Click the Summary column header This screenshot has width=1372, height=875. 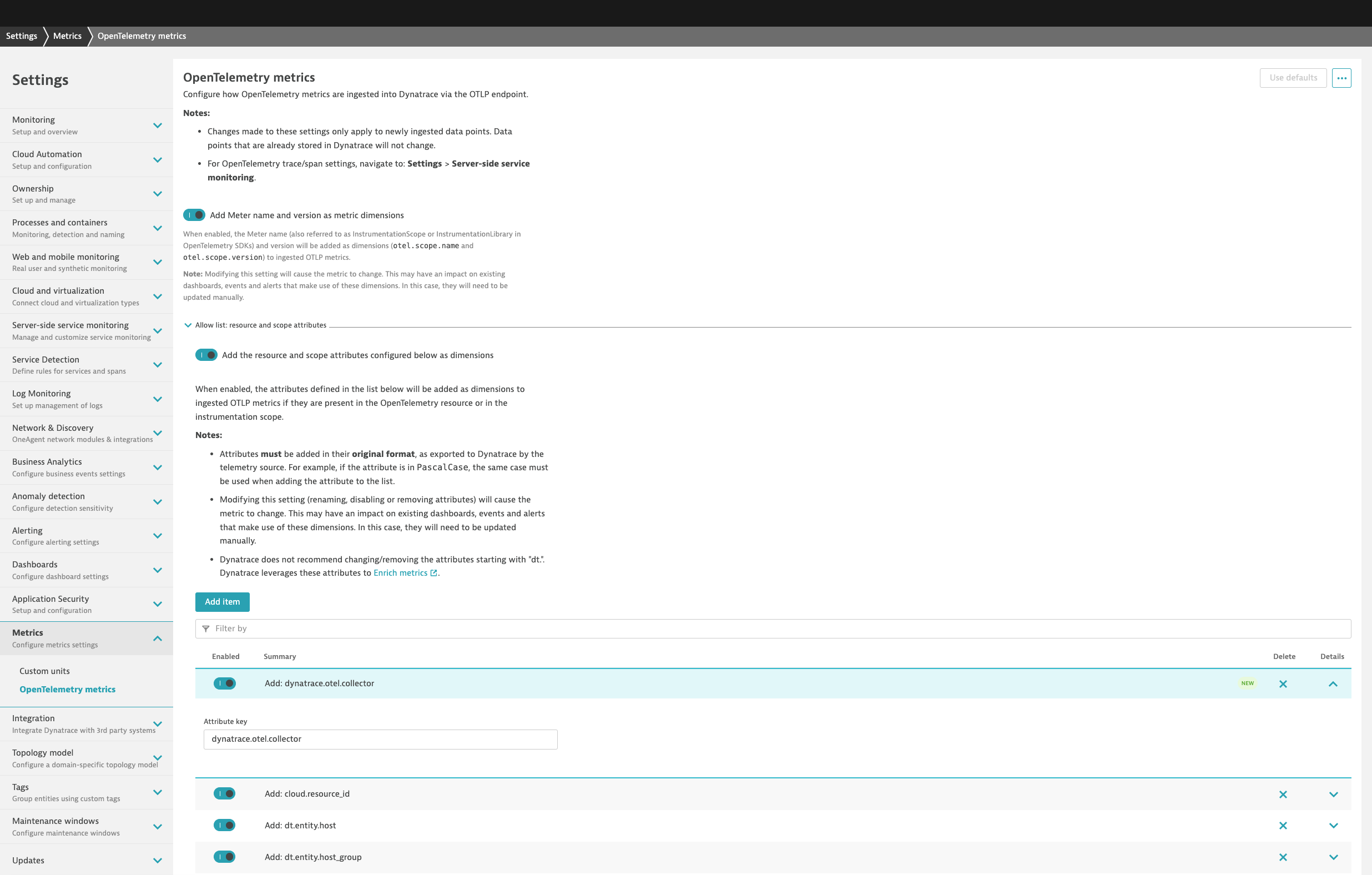[x=280, y=657]
